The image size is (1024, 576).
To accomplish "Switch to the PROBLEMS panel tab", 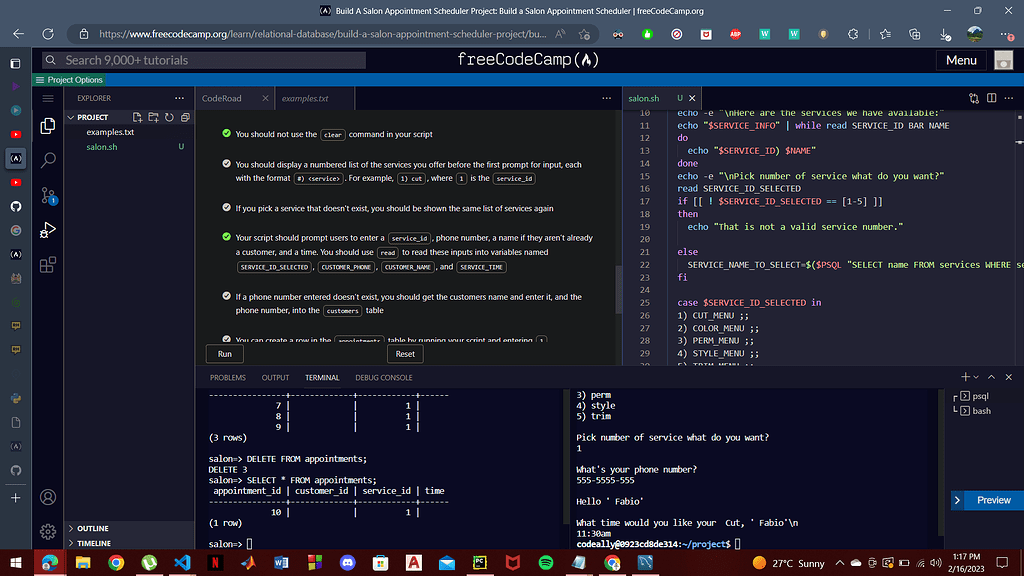I will coord(227,378).
